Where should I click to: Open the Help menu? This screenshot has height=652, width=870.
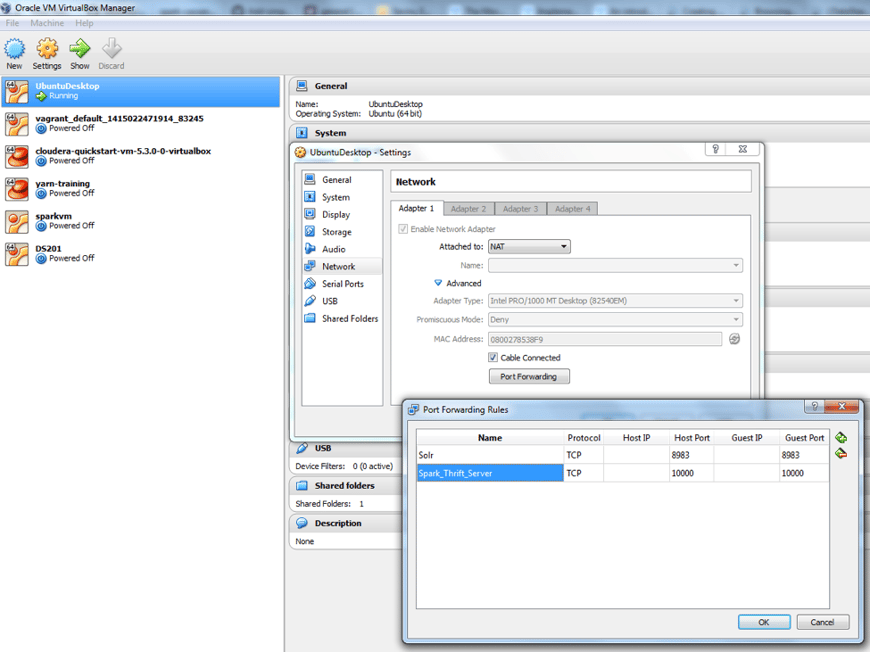(x=84, y=23)
